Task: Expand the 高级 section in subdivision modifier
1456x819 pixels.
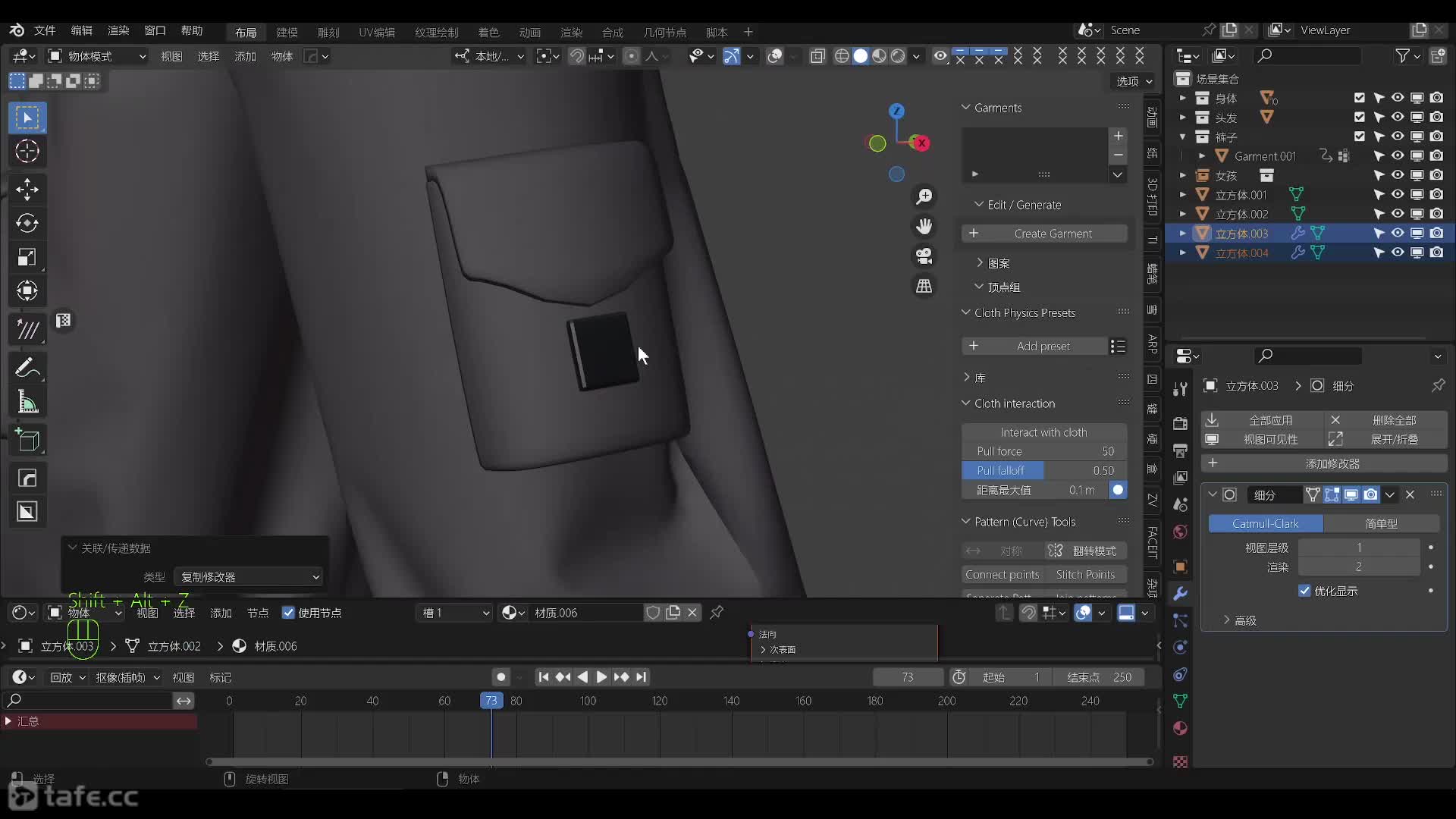Action: point(1226,620)
